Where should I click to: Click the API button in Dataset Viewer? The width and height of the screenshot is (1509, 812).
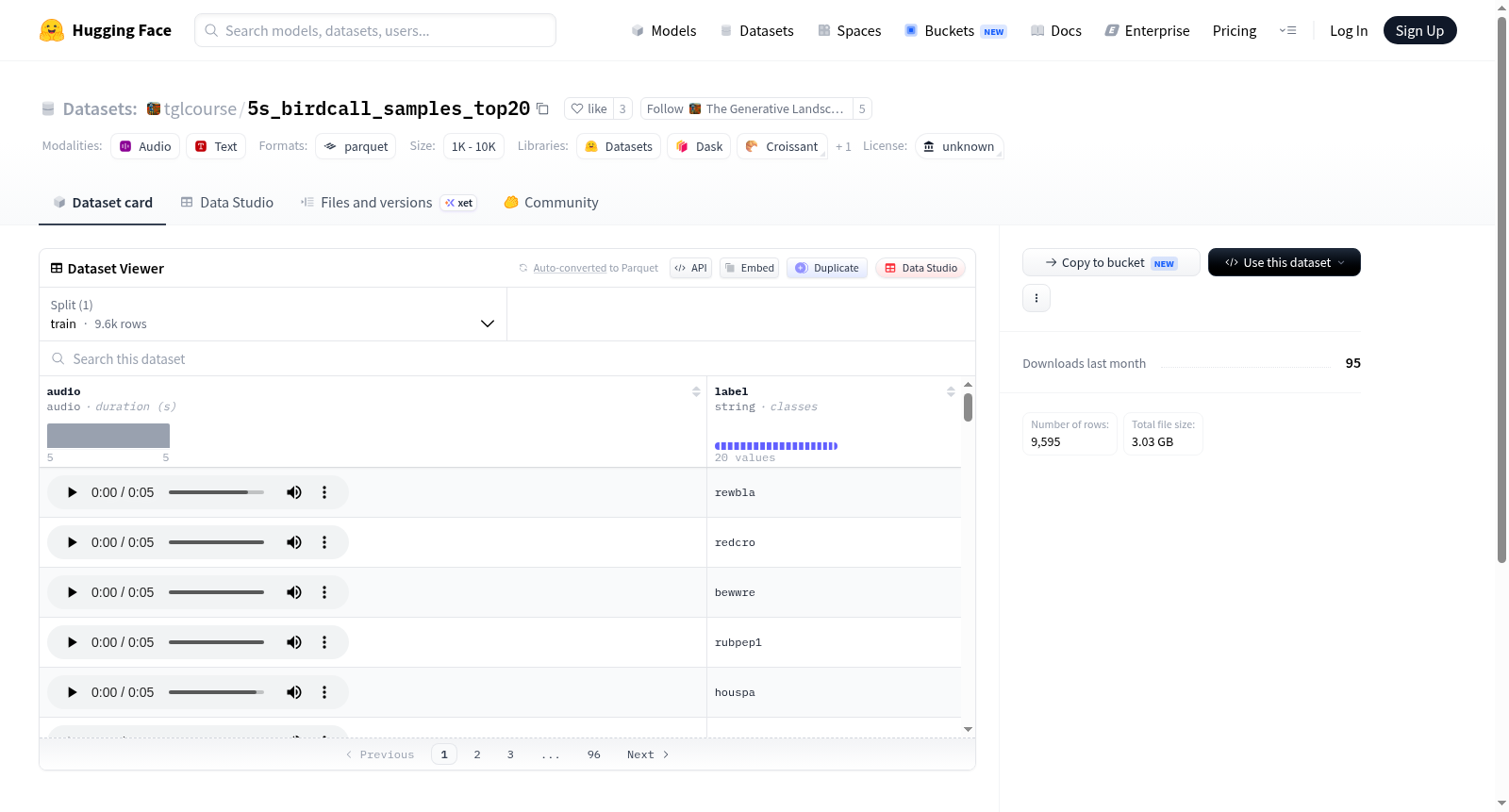690,268
